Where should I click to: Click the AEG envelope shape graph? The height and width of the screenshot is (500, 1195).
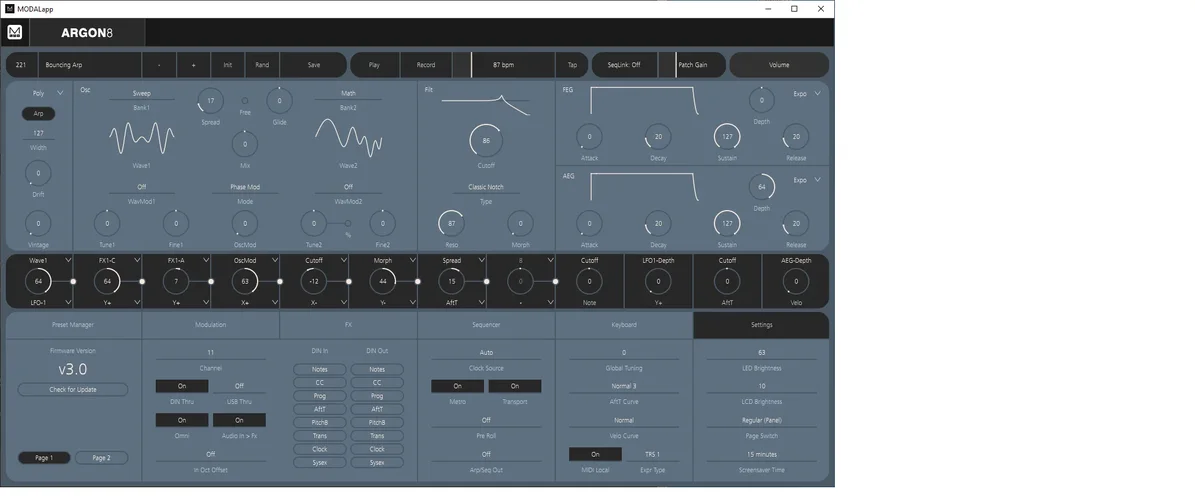click(642, 187)
